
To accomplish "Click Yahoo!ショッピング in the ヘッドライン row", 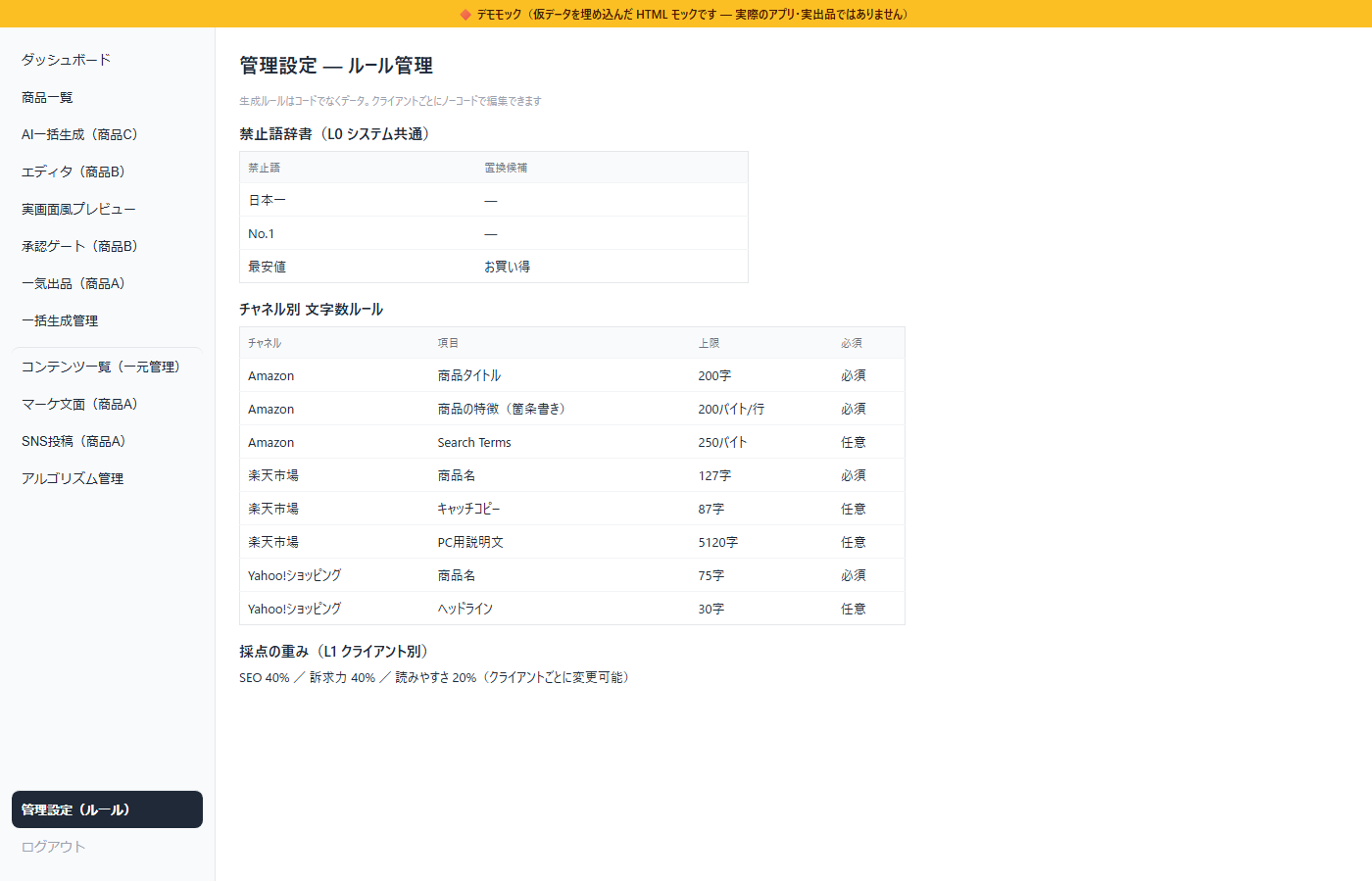I will point(295,609).
